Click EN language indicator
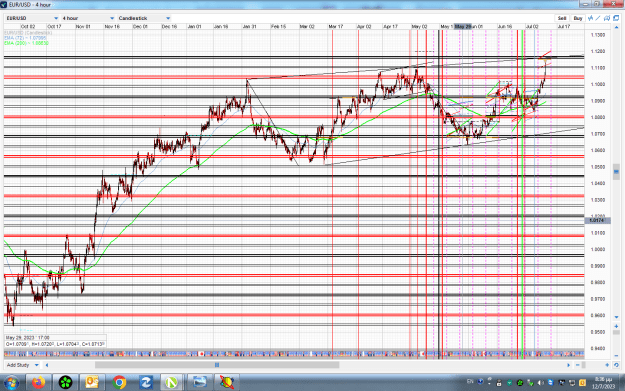Screen dimensions: 625x391 (470, 381)
